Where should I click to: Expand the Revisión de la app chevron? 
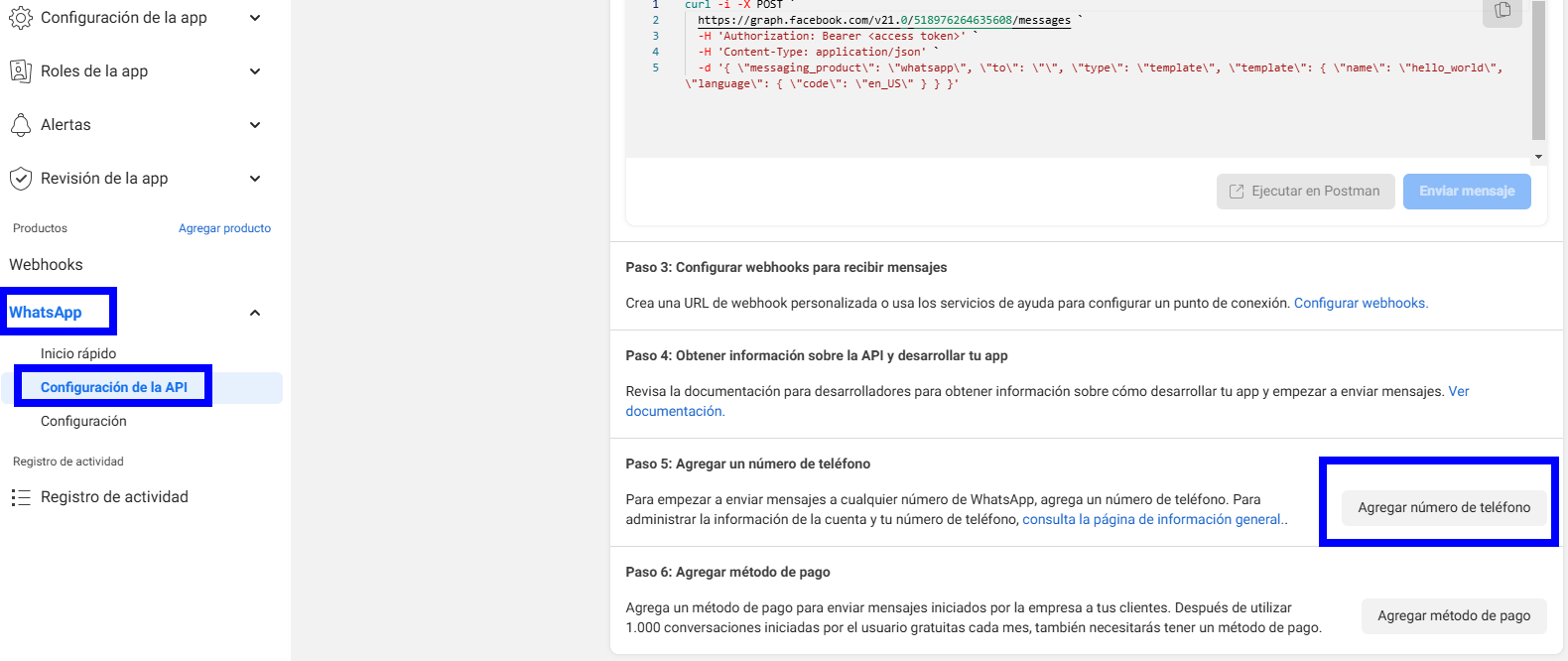(255, 179)
